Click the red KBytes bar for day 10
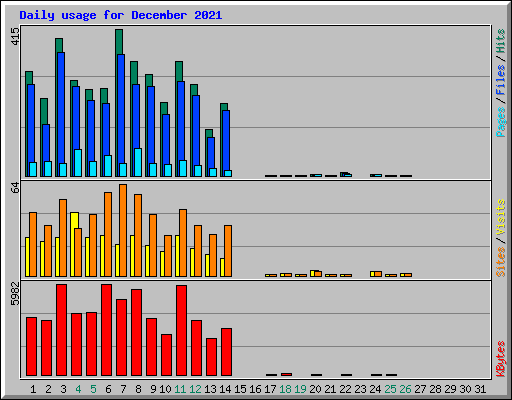Image resolution: width=512 pixels, height=400 pixels. tap(166, 355)
